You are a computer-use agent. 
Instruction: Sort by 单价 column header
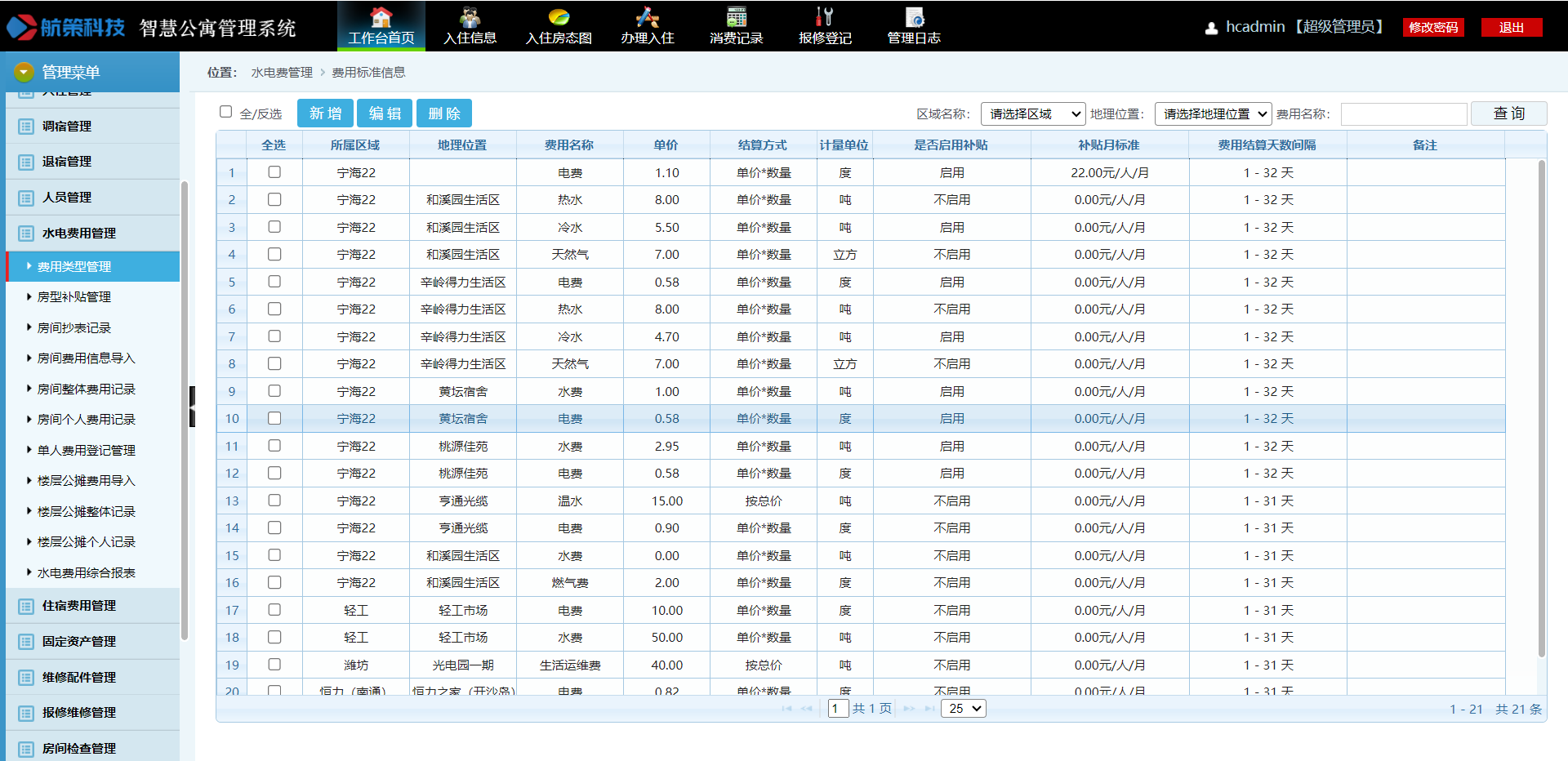tap(666, 145)
